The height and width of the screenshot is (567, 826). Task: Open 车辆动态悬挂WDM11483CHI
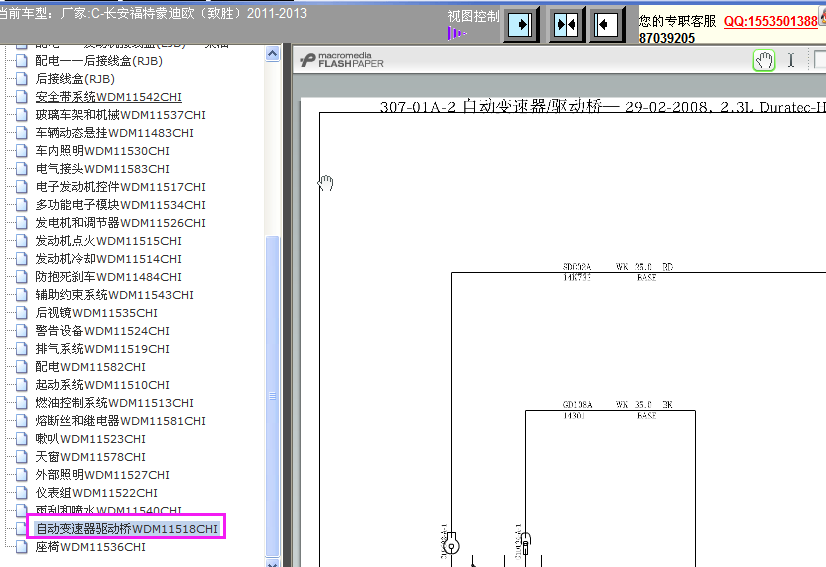pyautogui.click(x=114, y=133)
